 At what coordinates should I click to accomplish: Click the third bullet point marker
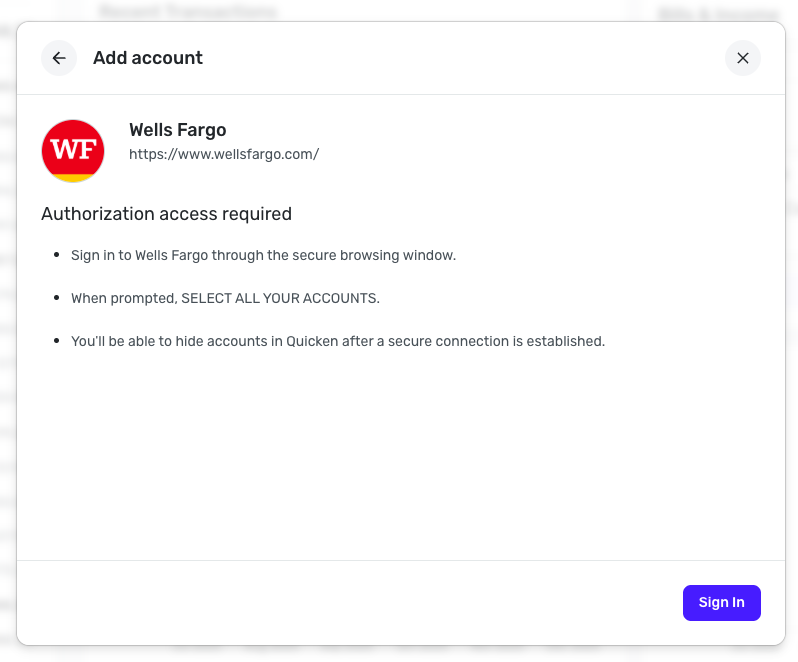[56, 342]
